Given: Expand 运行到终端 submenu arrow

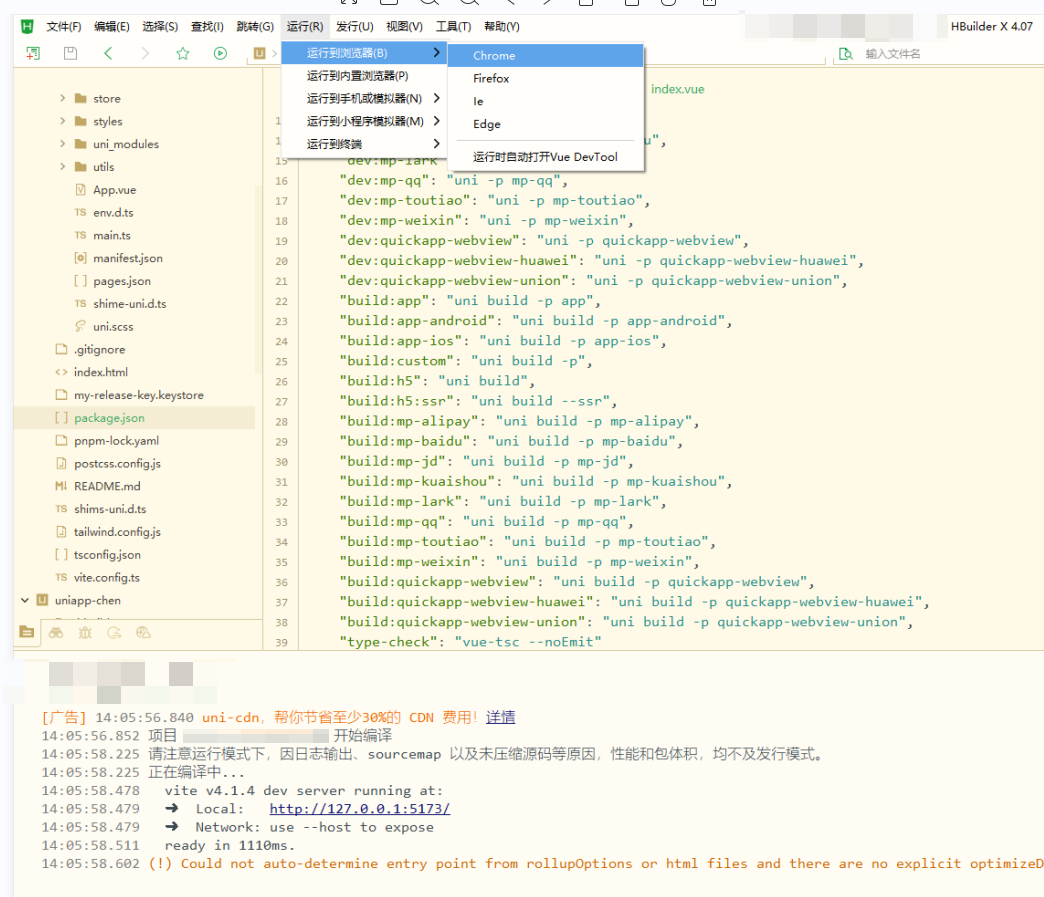Looking at the screenshot, I should click(x=436, y=144).
